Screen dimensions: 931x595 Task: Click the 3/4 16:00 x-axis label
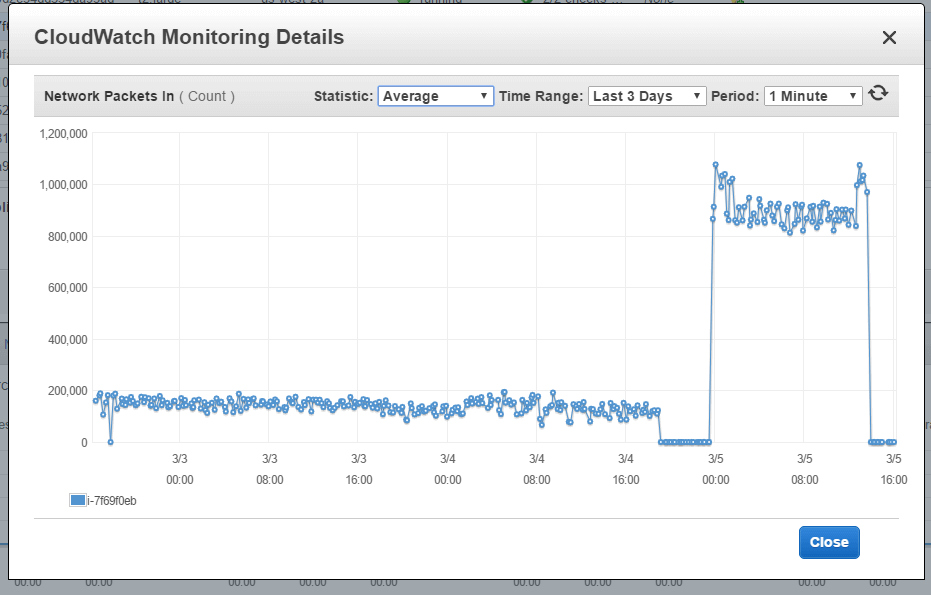click(x=626, y=469)
